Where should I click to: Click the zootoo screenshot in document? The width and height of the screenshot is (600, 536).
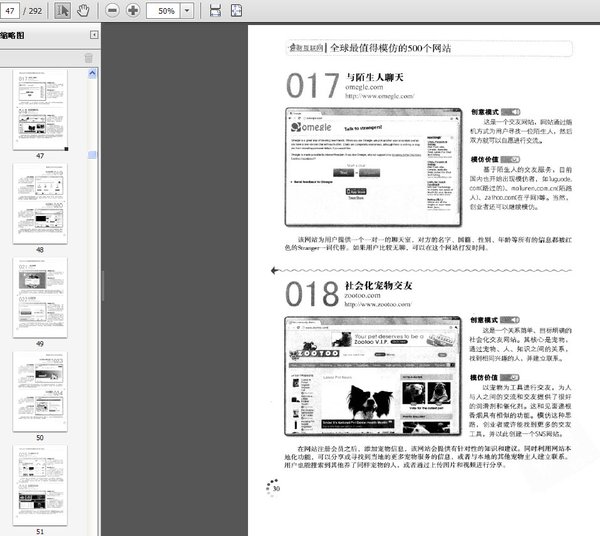click(373, 376)
